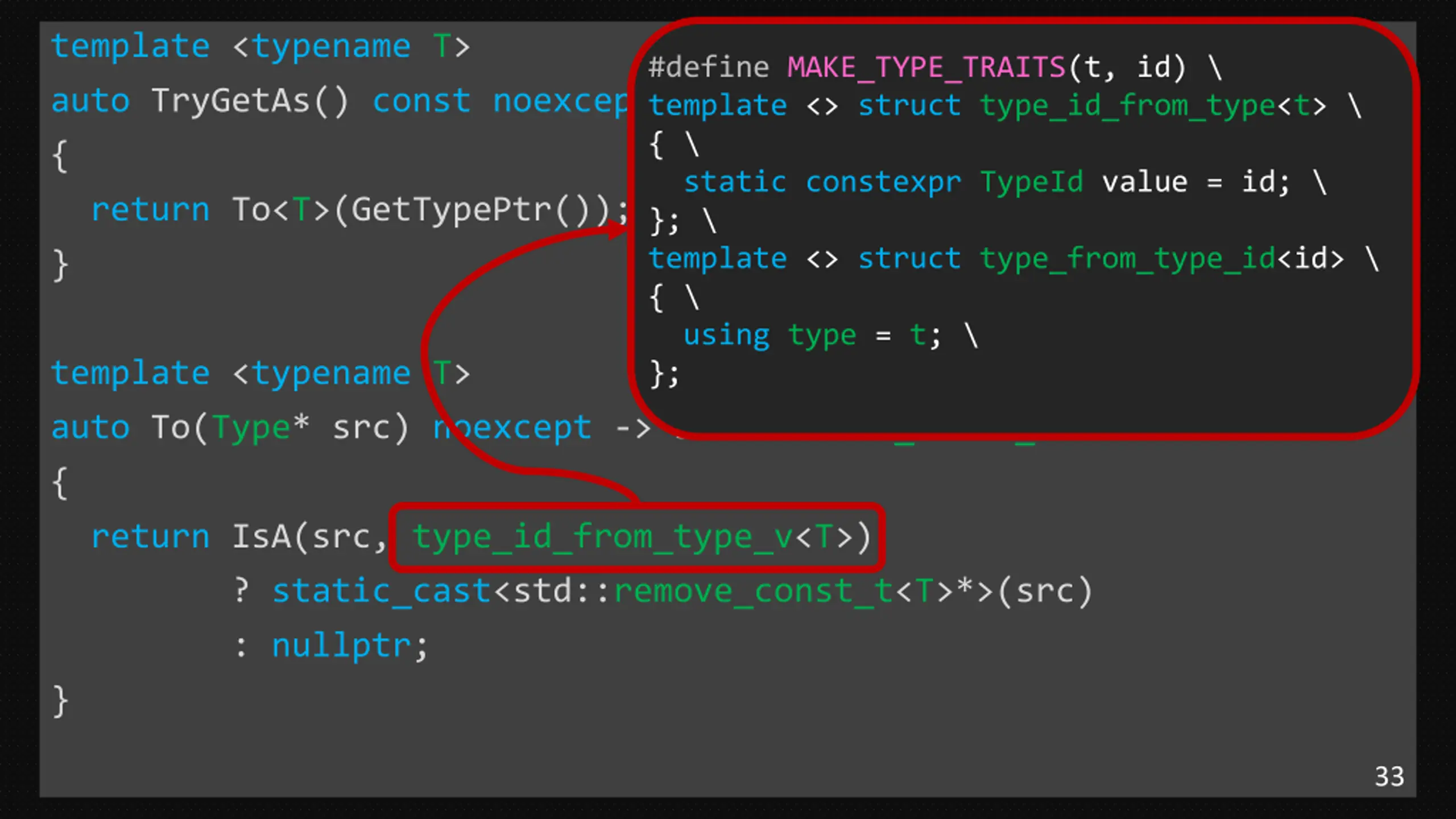1456x819 pixels.
Task: Click the IsA(src, call
Action: [309, 537]
